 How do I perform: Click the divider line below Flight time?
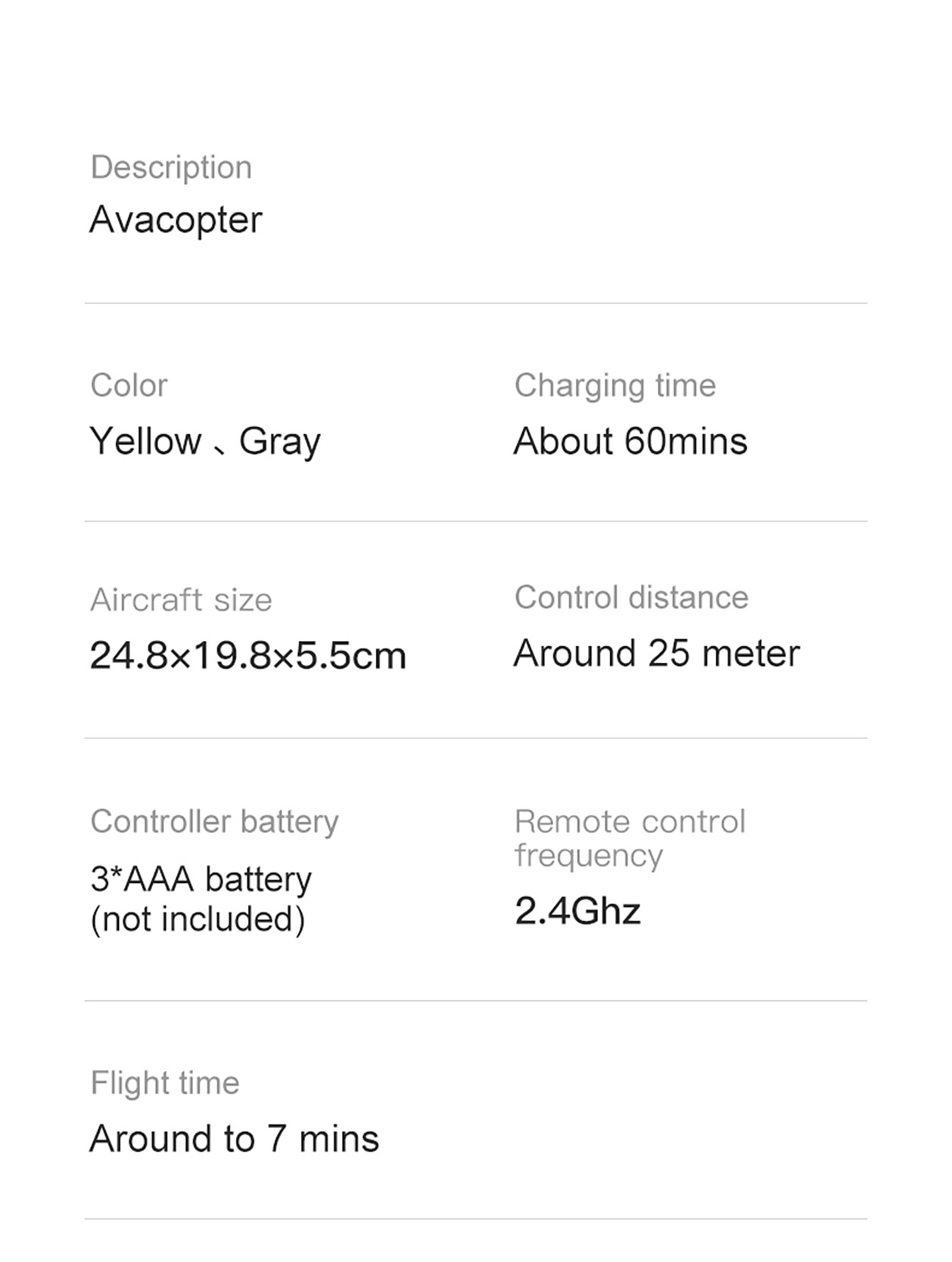[475, 1219]
